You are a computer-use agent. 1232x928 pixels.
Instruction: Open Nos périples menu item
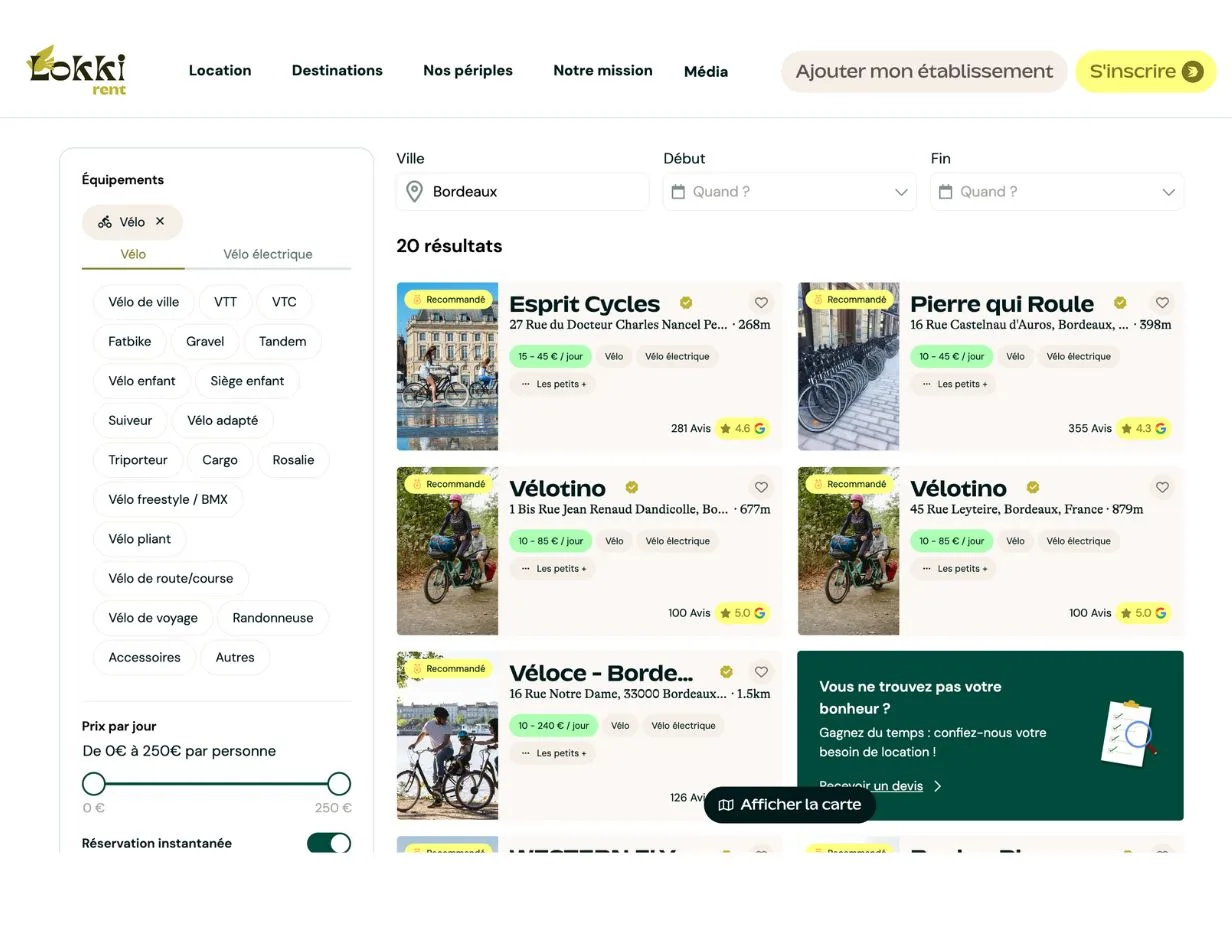pos(468,70)
